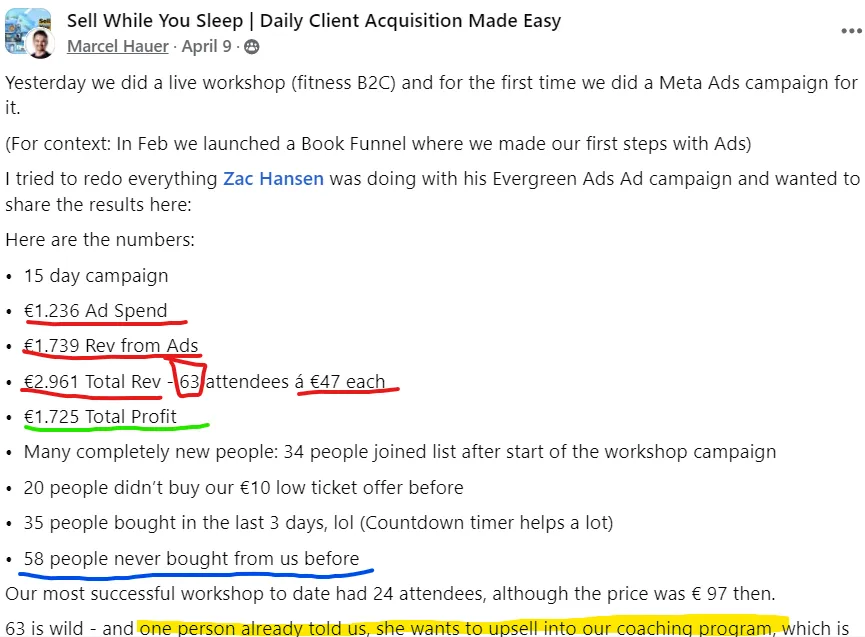This screenshot has height=637, width=865.
Task: Open Marcel Hauer's profile link
Action: click(x=118, y=46)
